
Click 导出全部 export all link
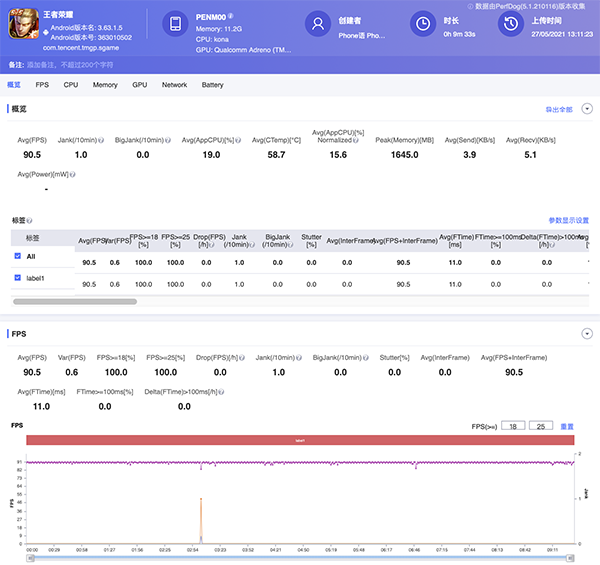coord(558,108)
